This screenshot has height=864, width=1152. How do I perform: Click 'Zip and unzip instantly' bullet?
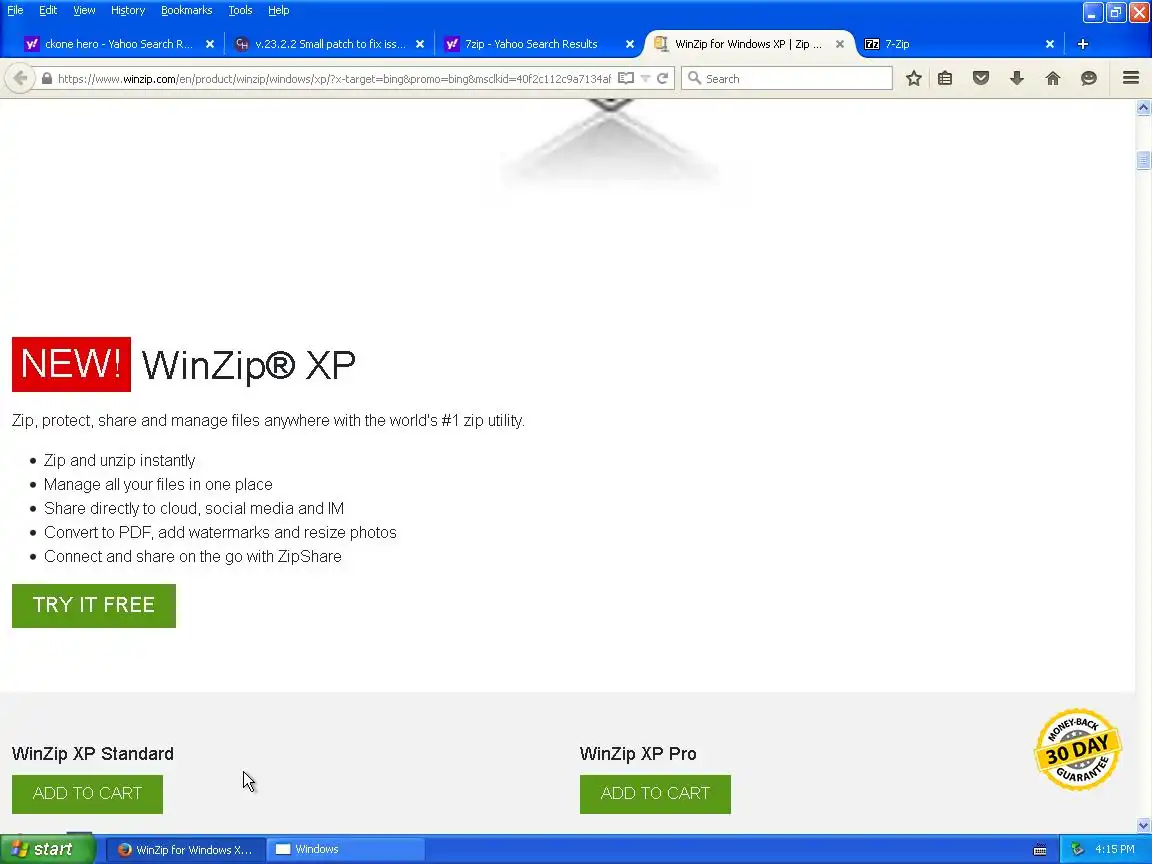(x=120, y=461)
